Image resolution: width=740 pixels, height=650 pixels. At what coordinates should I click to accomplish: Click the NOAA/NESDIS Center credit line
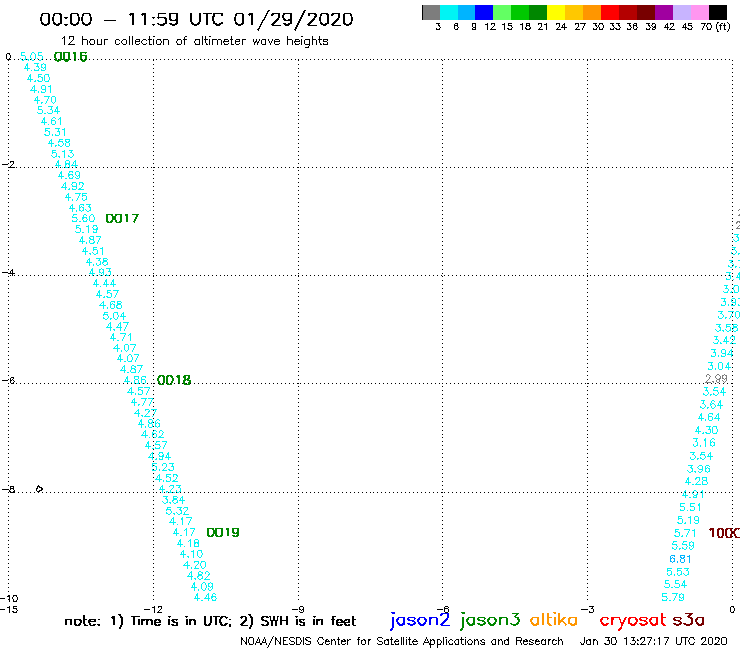[402, 641]
